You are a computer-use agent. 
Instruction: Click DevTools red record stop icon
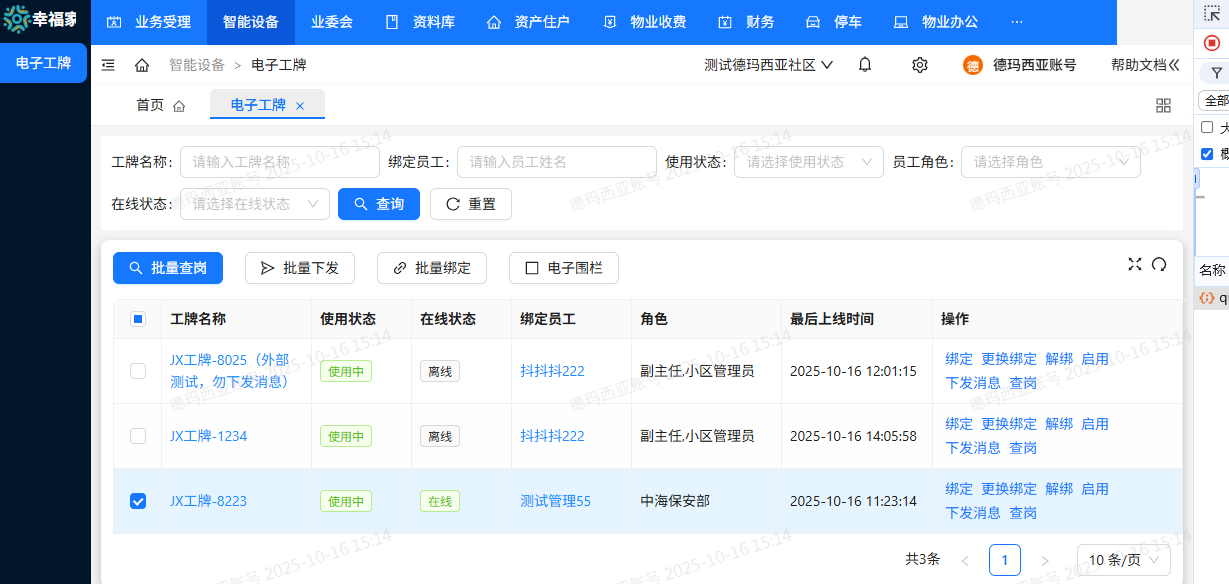click(x=1212, y=43)
